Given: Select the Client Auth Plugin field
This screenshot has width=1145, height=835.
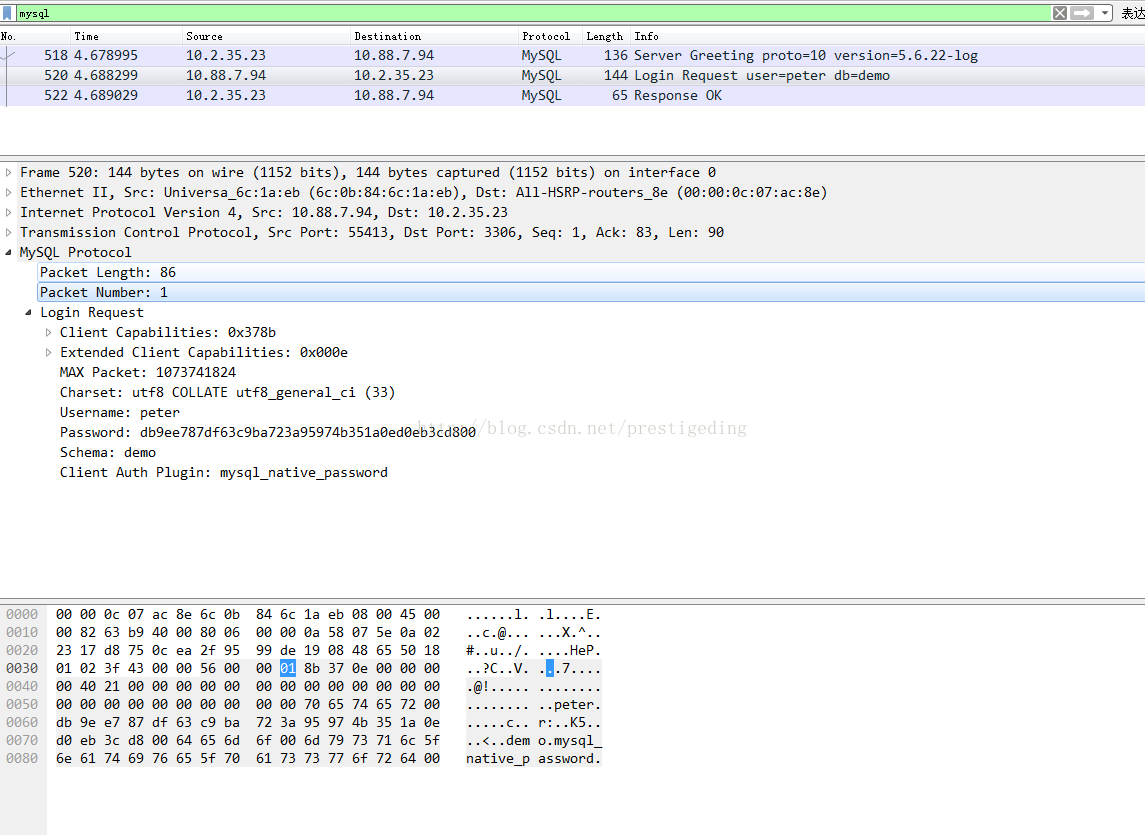Looking at the screenshot, I should [223, 473].
